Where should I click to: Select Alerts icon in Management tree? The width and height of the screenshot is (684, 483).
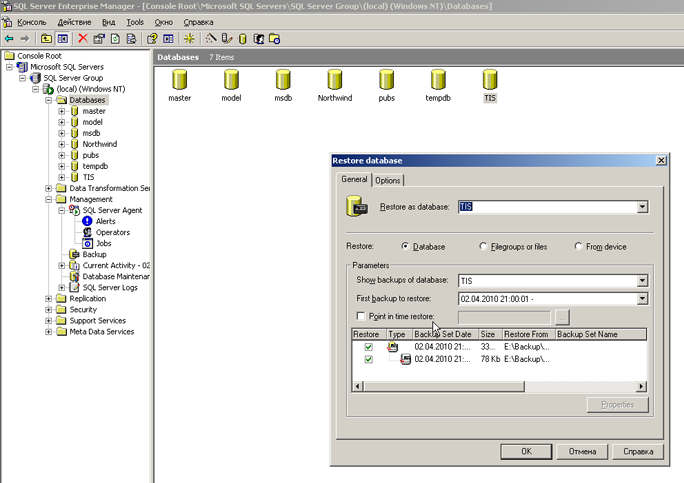click(88, 221)
